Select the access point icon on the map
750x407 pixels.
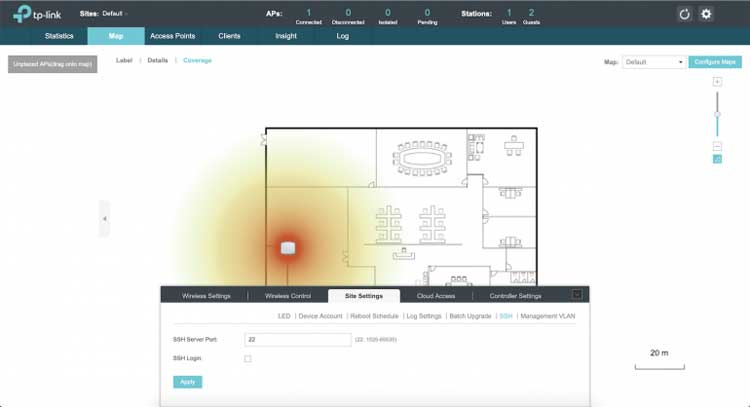pos(288,247)
